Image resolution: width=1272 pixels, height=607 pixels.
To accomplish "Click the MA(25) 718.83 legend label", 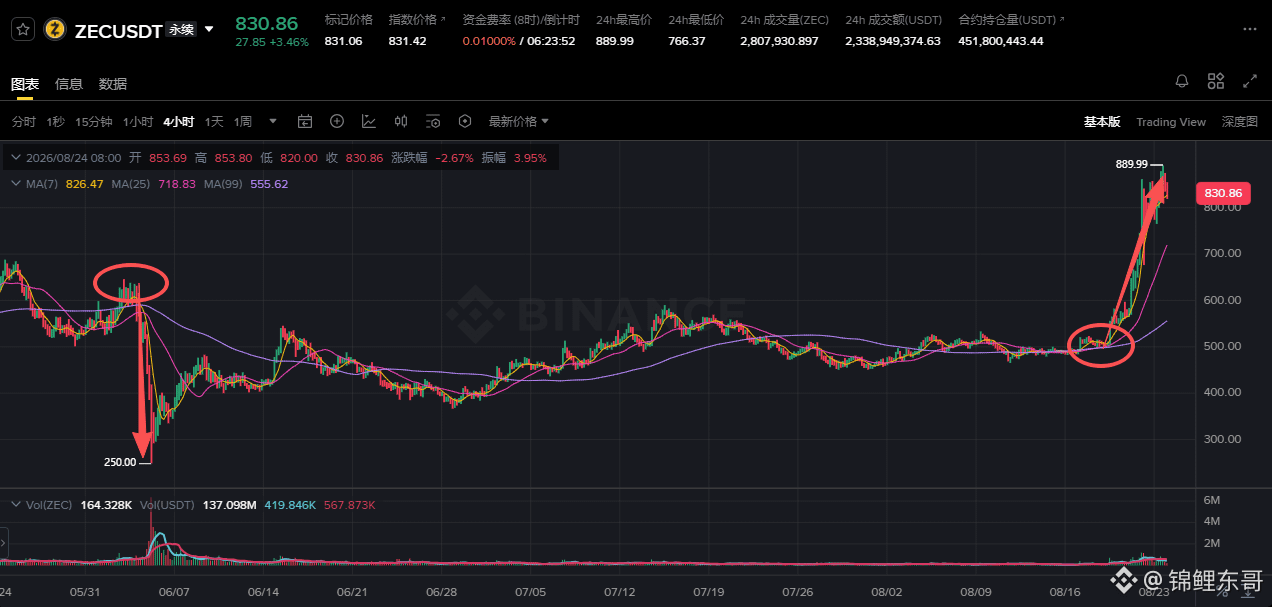I will tap(154, 184).
